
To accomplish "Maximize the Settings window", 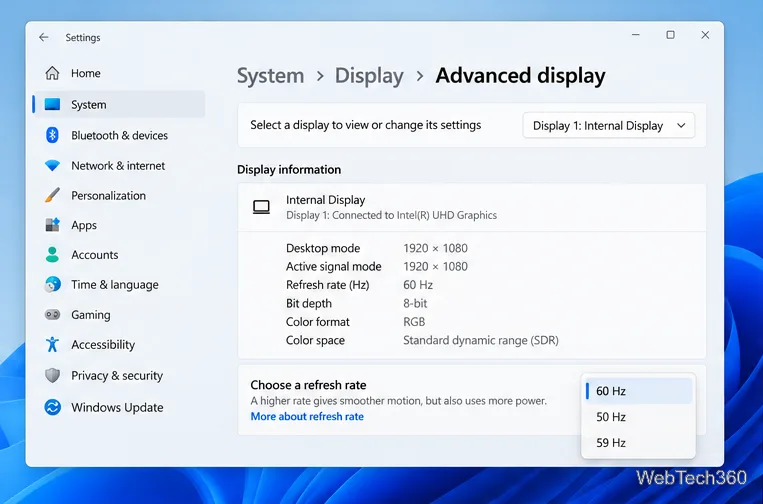I will [671, 35].
